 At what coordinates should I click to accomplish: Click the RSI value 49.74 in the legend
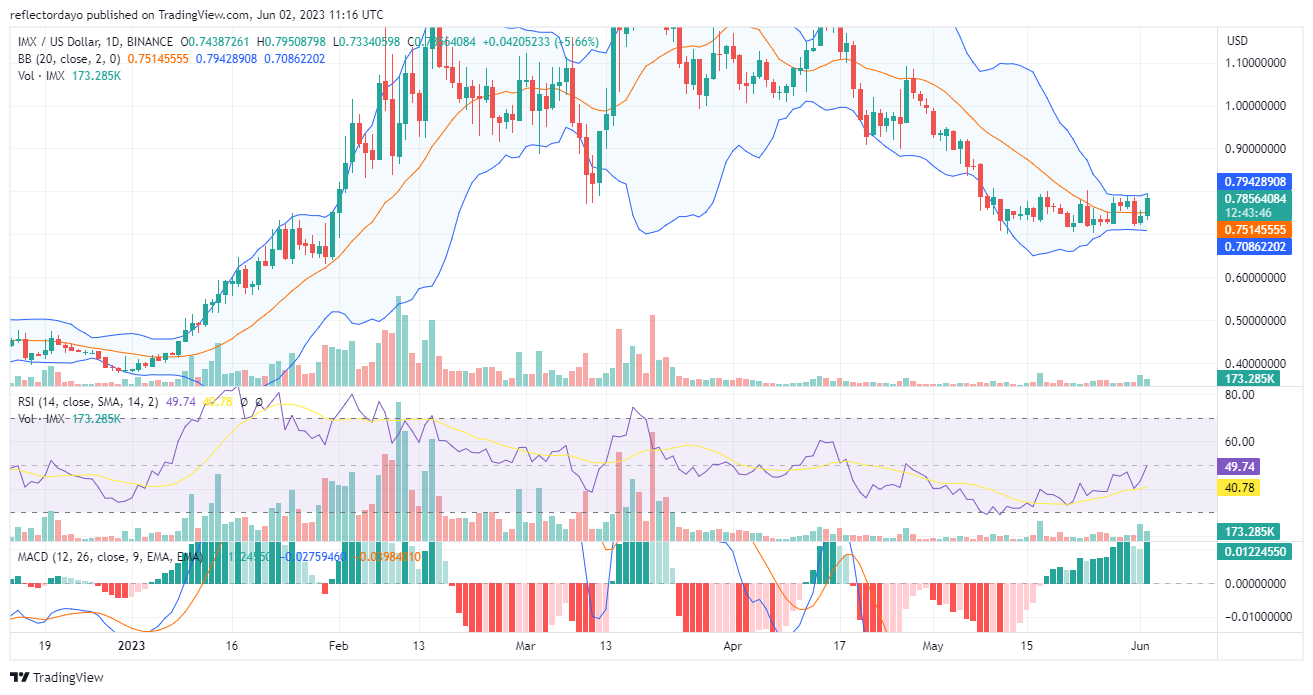click(181, 402)
